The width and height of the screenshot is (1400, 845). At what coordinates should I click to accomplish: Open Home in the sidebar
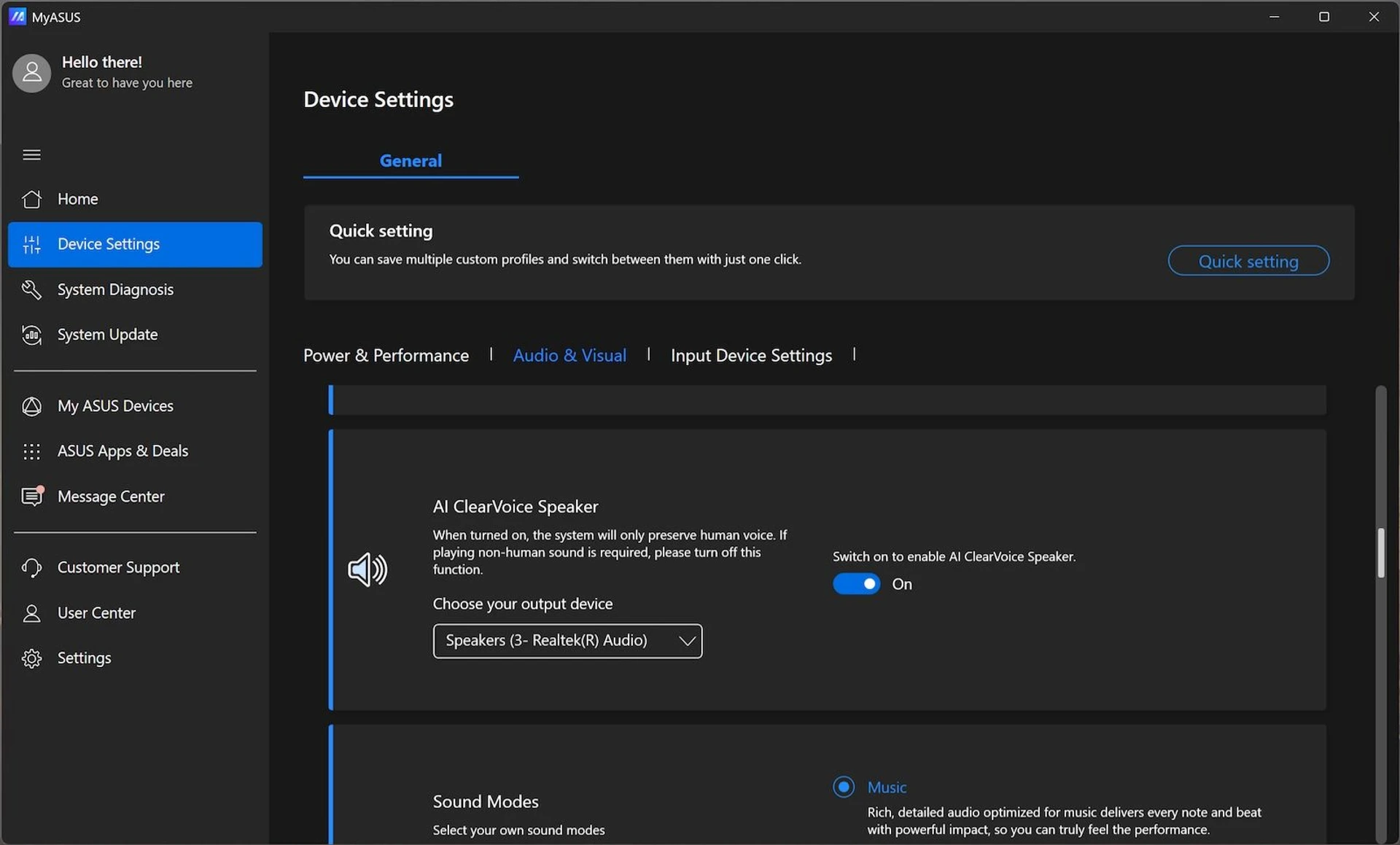[x=135, y=199]
